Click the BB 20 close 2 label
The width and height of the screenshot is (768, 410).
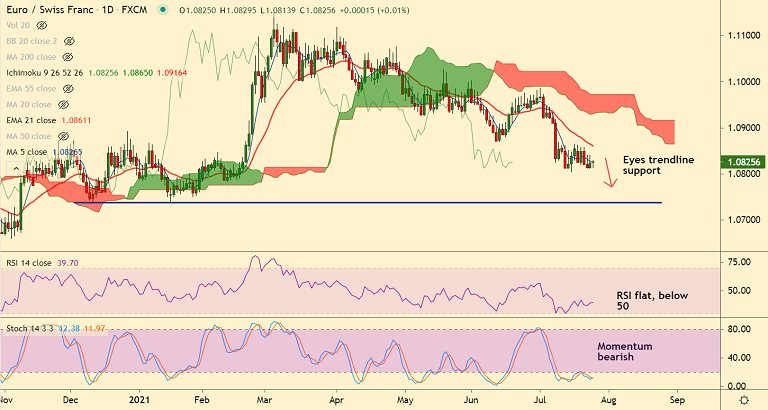point(32,41)
